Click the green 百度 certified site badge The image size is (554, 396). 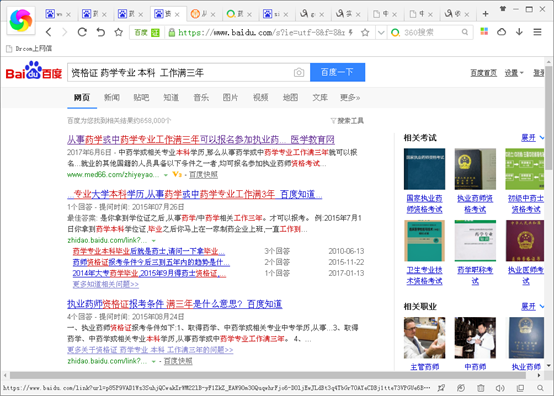click(x=147, y=33)
